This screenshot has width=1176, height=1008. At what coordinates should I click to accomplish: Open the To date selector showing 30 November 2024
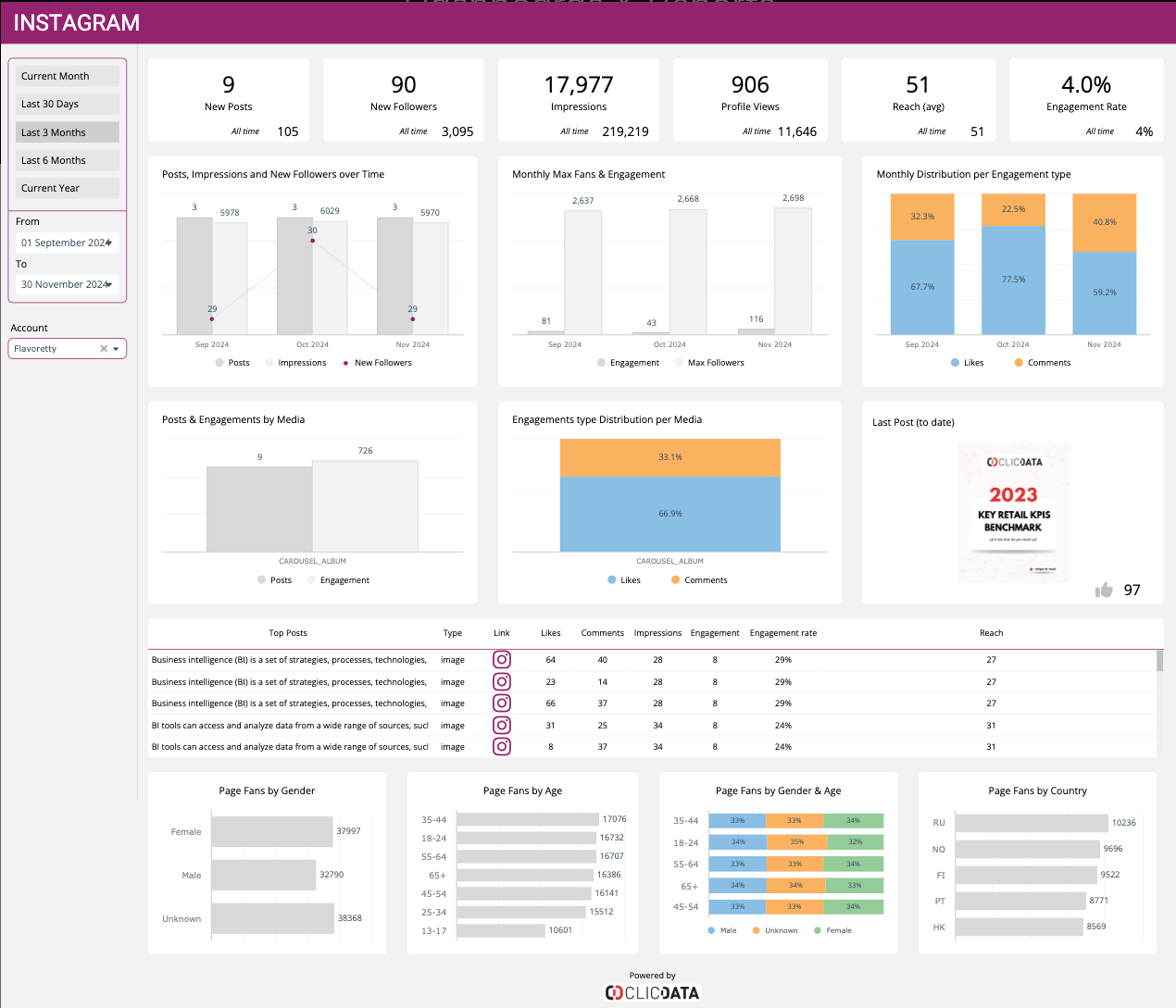(65, 284)
